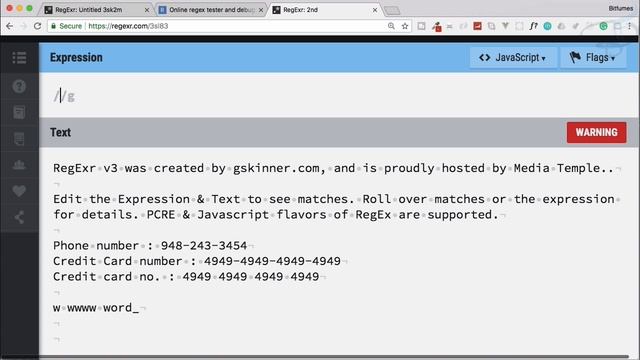Click the Bitfumes profile label top right
This screenshot has width=640, height=360.
coord(621,8)
